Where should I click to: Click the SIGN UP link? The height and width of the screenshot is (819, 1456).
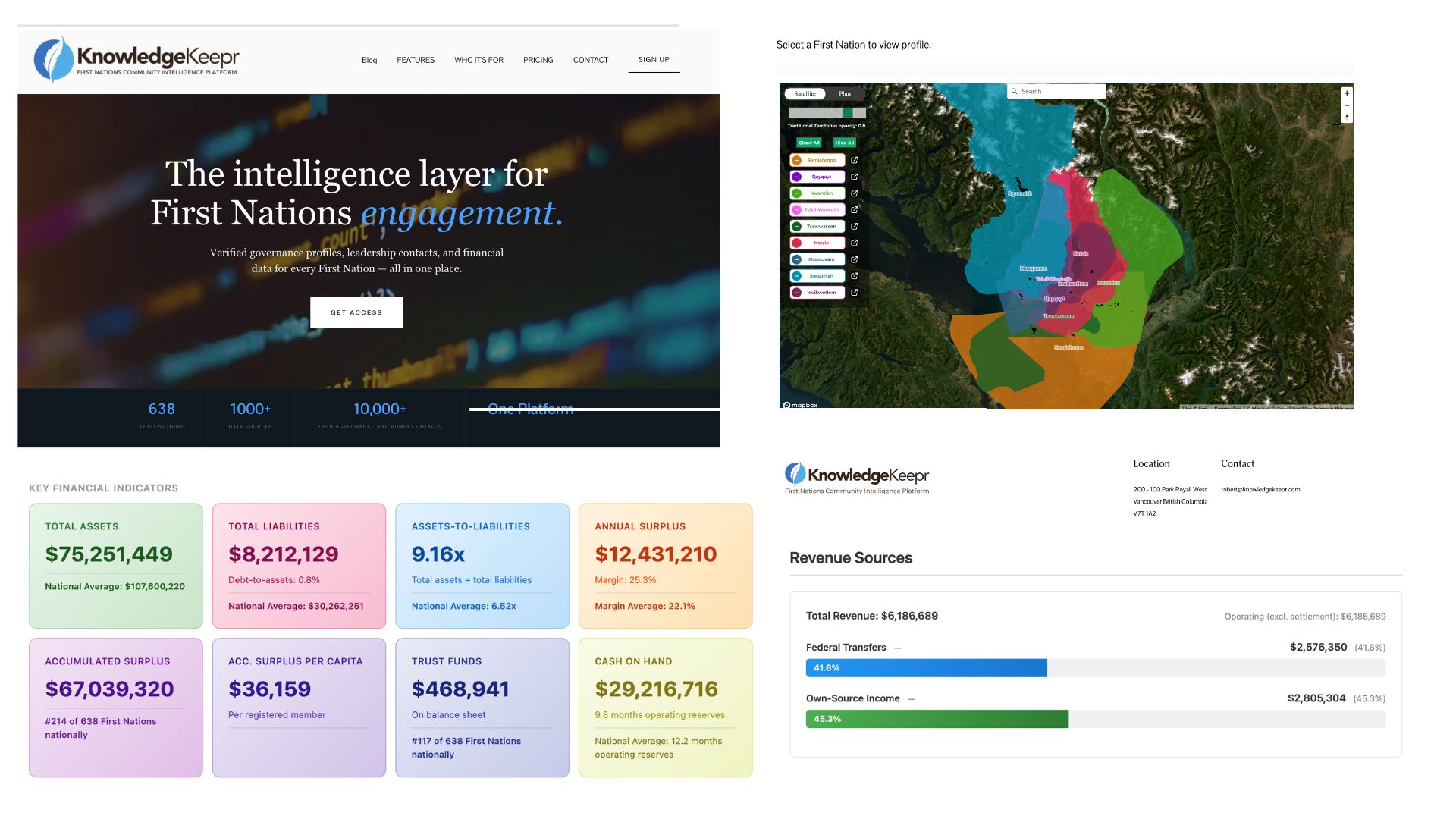654,60
